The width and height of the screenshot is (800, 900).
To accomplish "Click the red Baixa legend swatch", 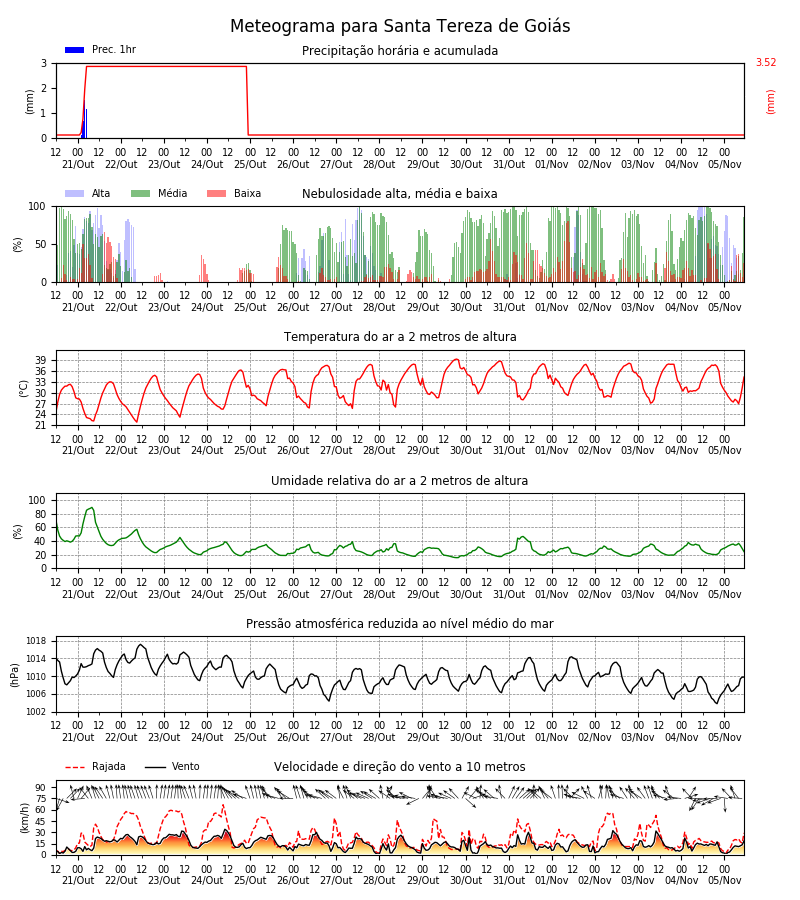I will tap(216, 193).
